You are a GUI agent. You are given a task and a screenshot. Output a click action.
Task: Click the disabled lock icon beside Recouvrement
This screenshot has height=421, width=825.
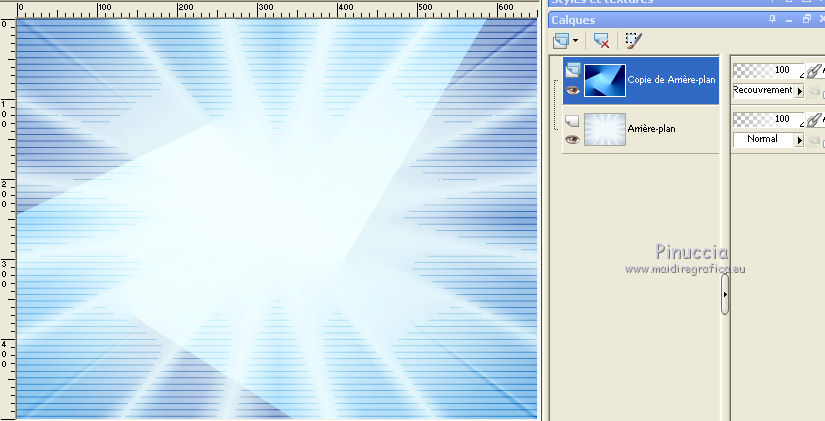pos(814,92)
